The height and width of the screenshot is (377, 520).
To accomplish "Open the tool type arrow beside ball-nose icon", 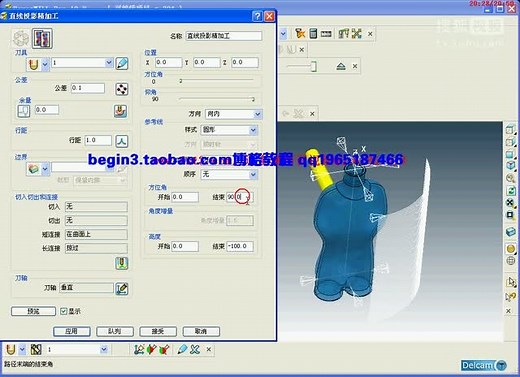I will click(45, 64).
